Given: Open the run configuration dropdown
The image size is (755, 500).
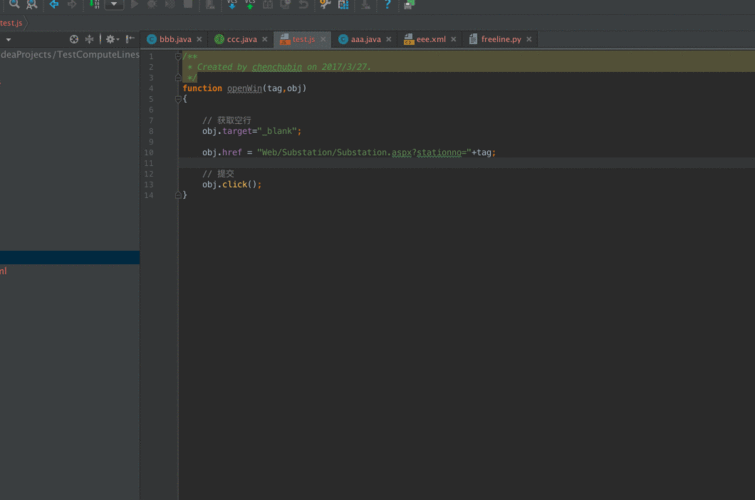Looking at the screenshot, I should tap(113, 5).
